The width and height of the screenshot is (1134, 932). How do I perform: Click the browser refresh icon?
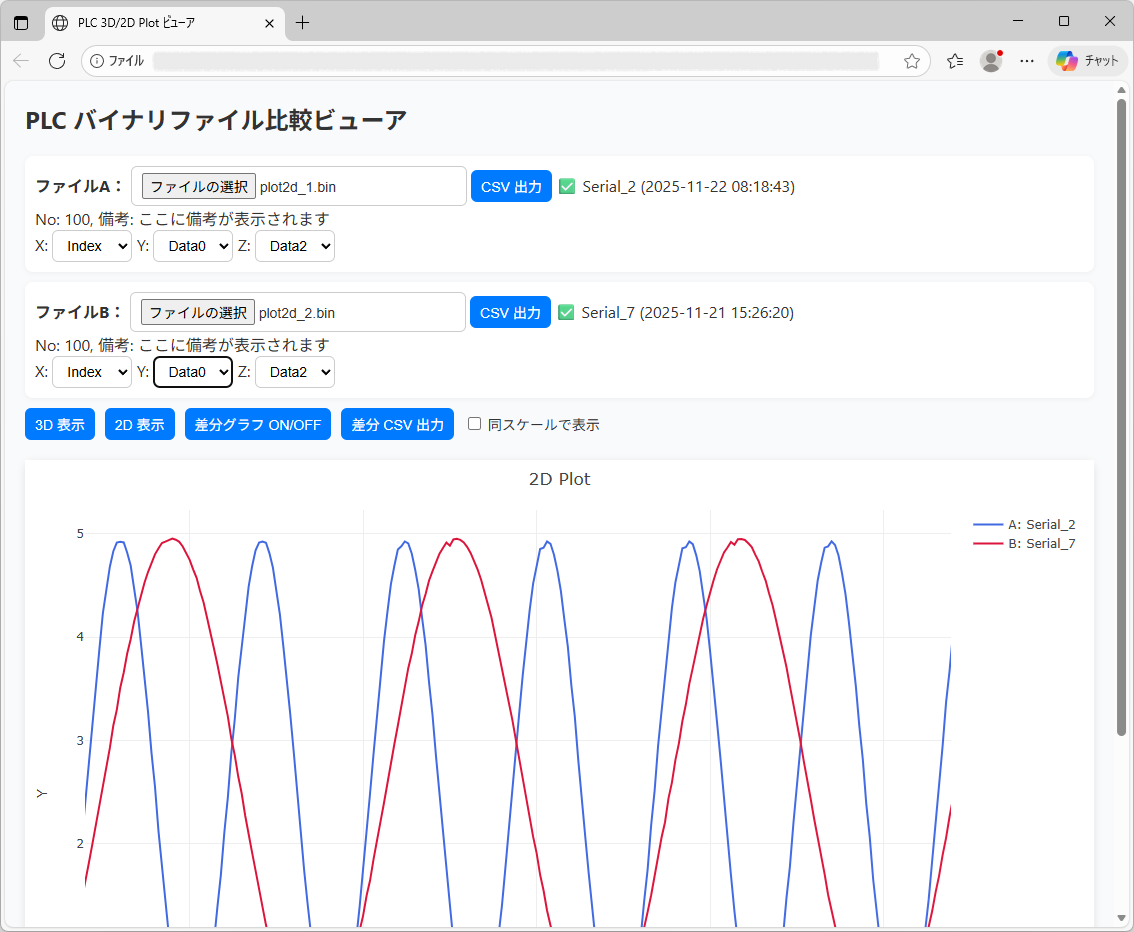pyautogui.click(x=57, y=61)
